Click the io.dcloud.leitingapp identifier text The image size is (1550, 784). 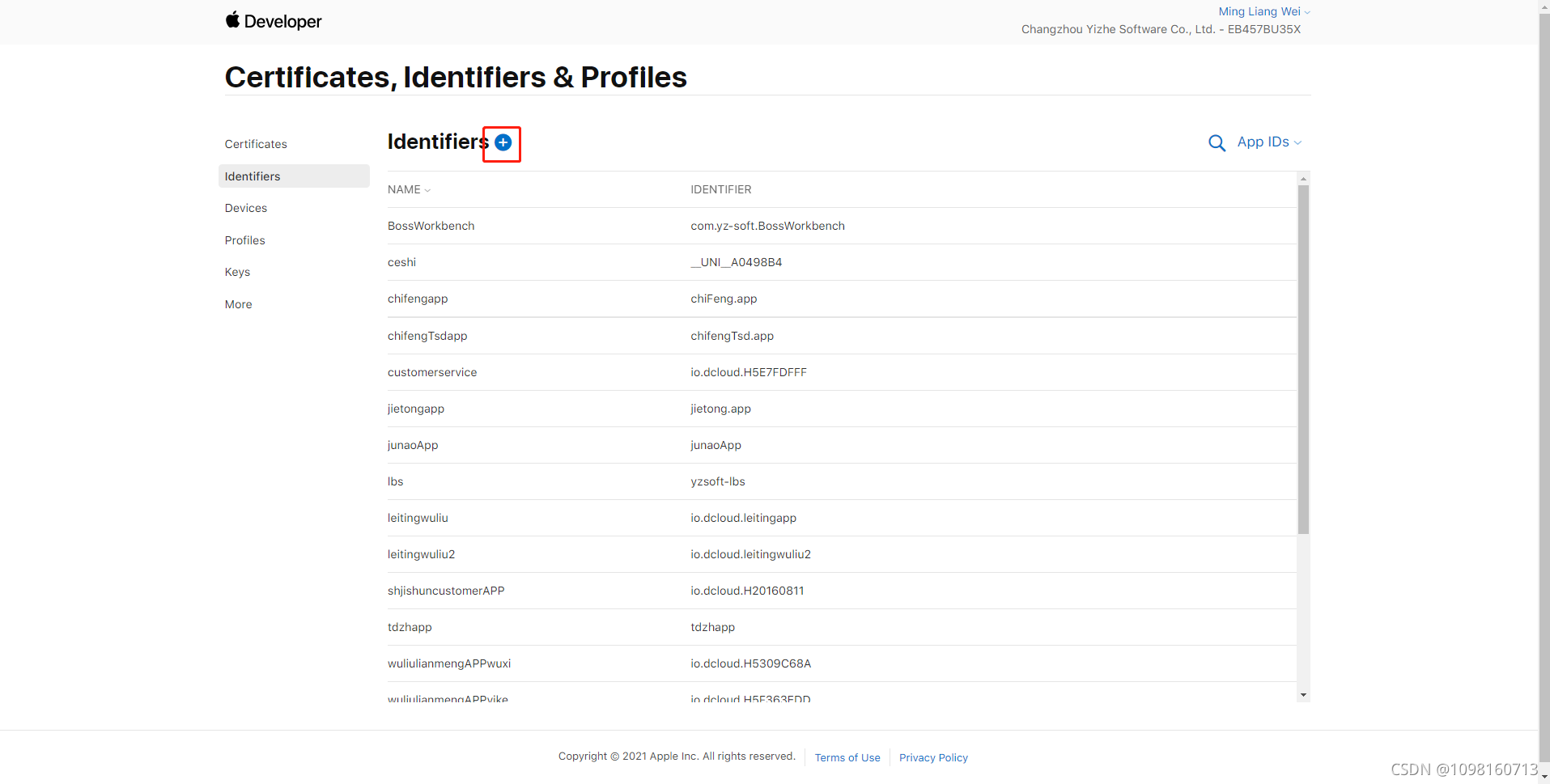tap(743, 518)
